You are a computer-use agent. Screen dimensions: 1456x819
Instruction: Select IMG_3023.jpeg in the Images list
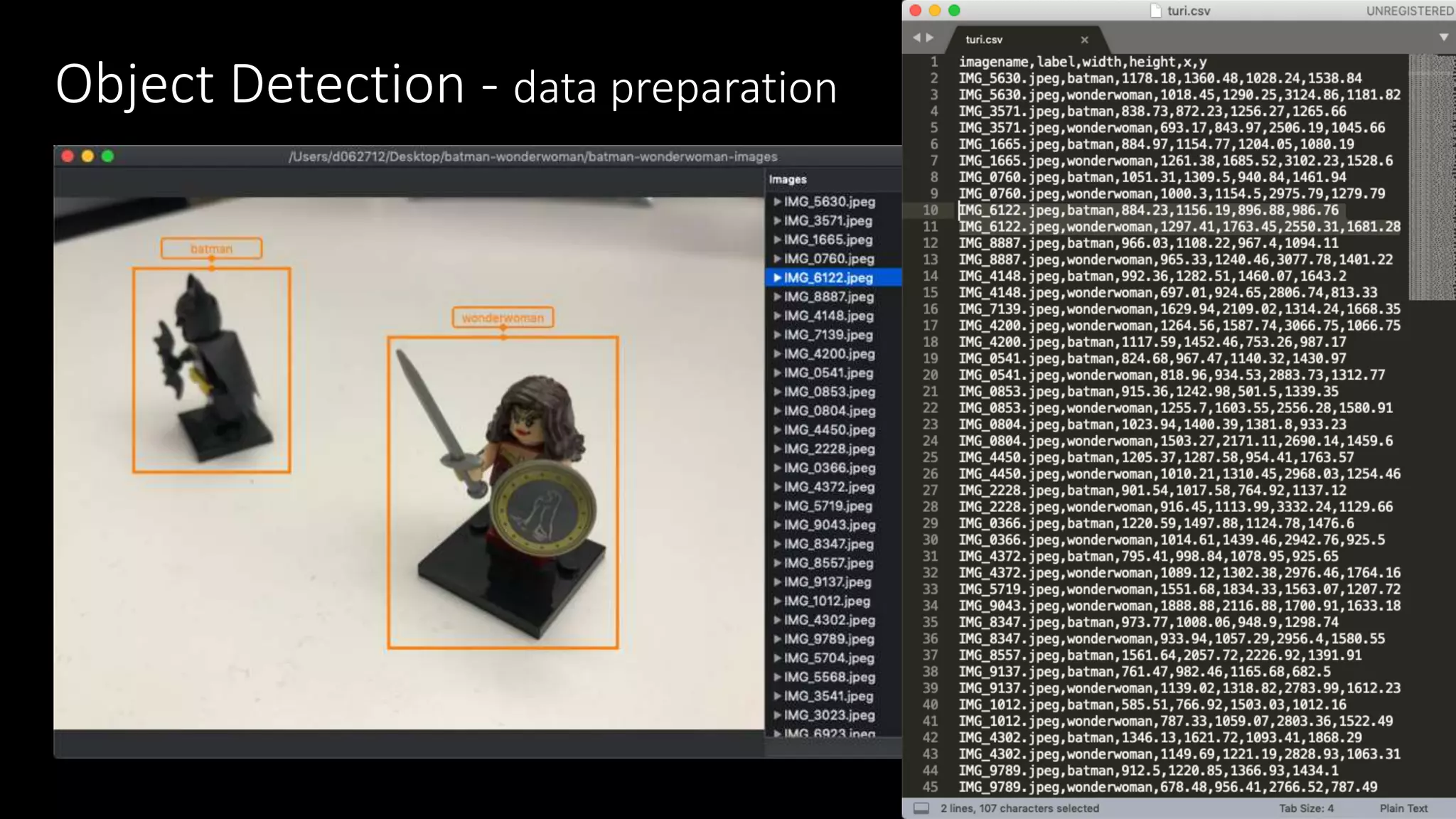coord(830,715)
